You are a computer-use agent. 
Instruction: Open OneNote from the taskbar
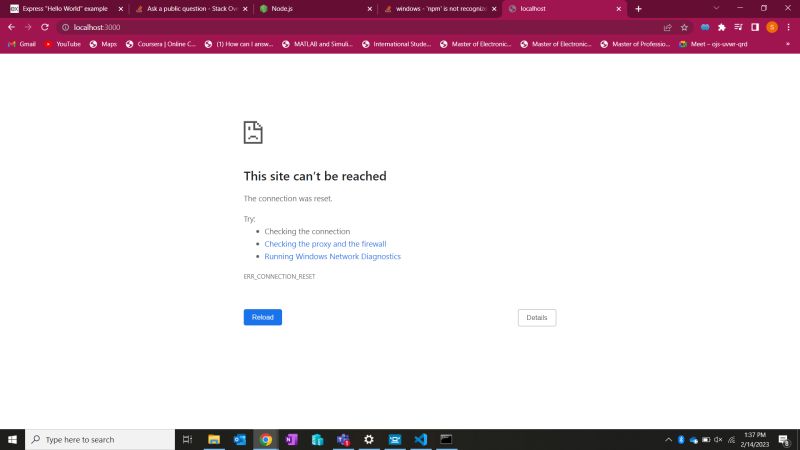point(291,439)
